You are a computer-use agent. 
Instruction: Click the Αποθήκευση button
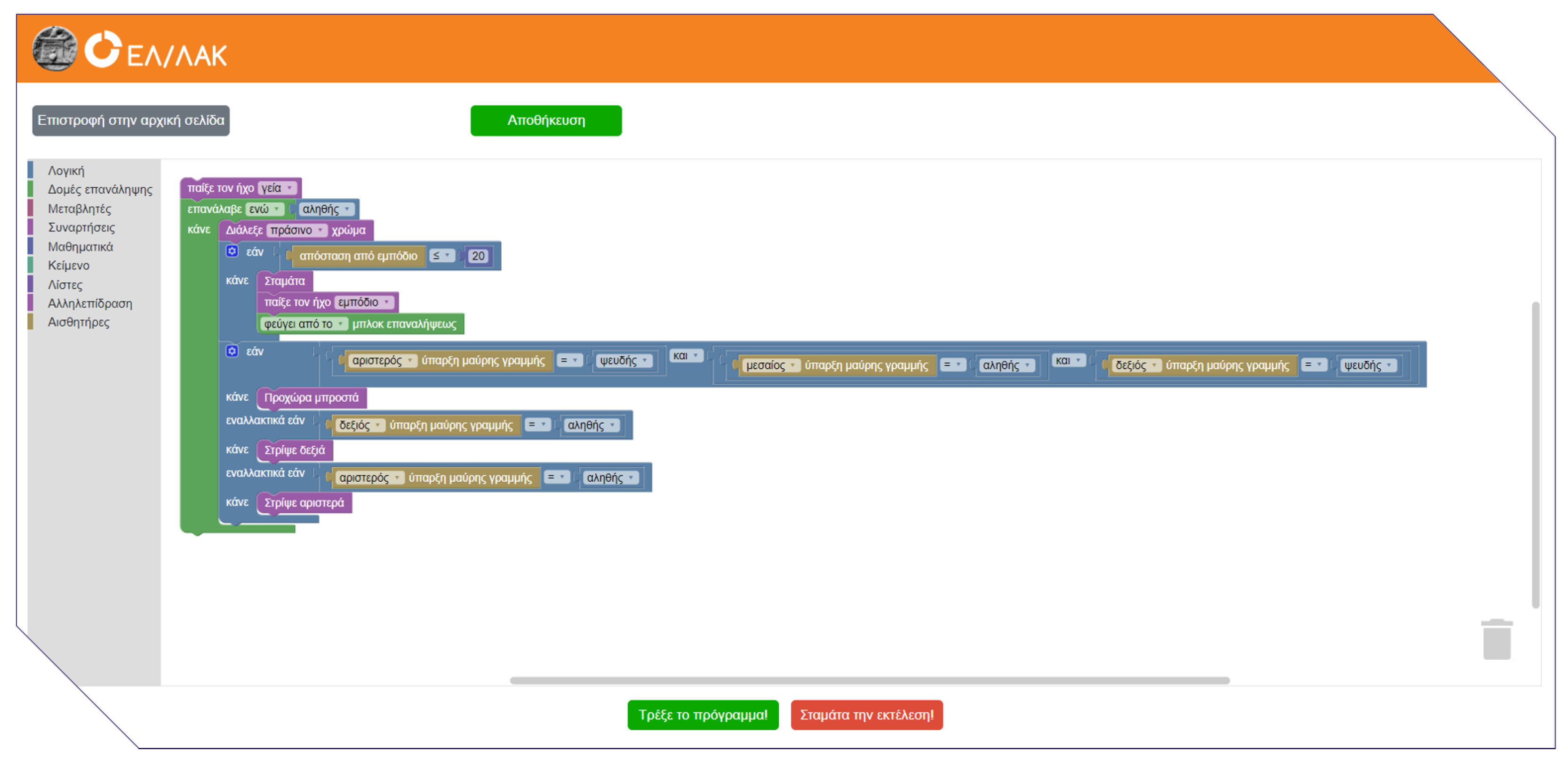pyautogui.click(x=545, y=121)
